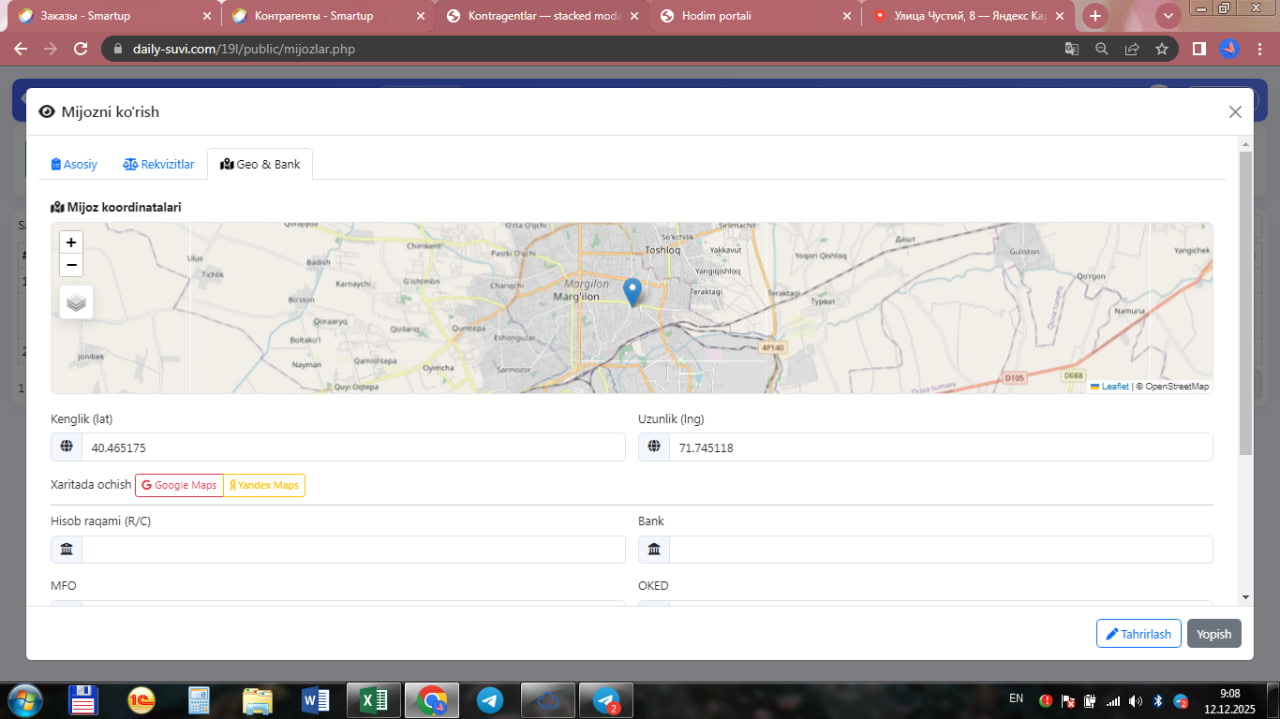The width and height of the screenshot is (1280, 719).
Task: Bookmark this page with the star icon
Action: tap(1162, 49)
